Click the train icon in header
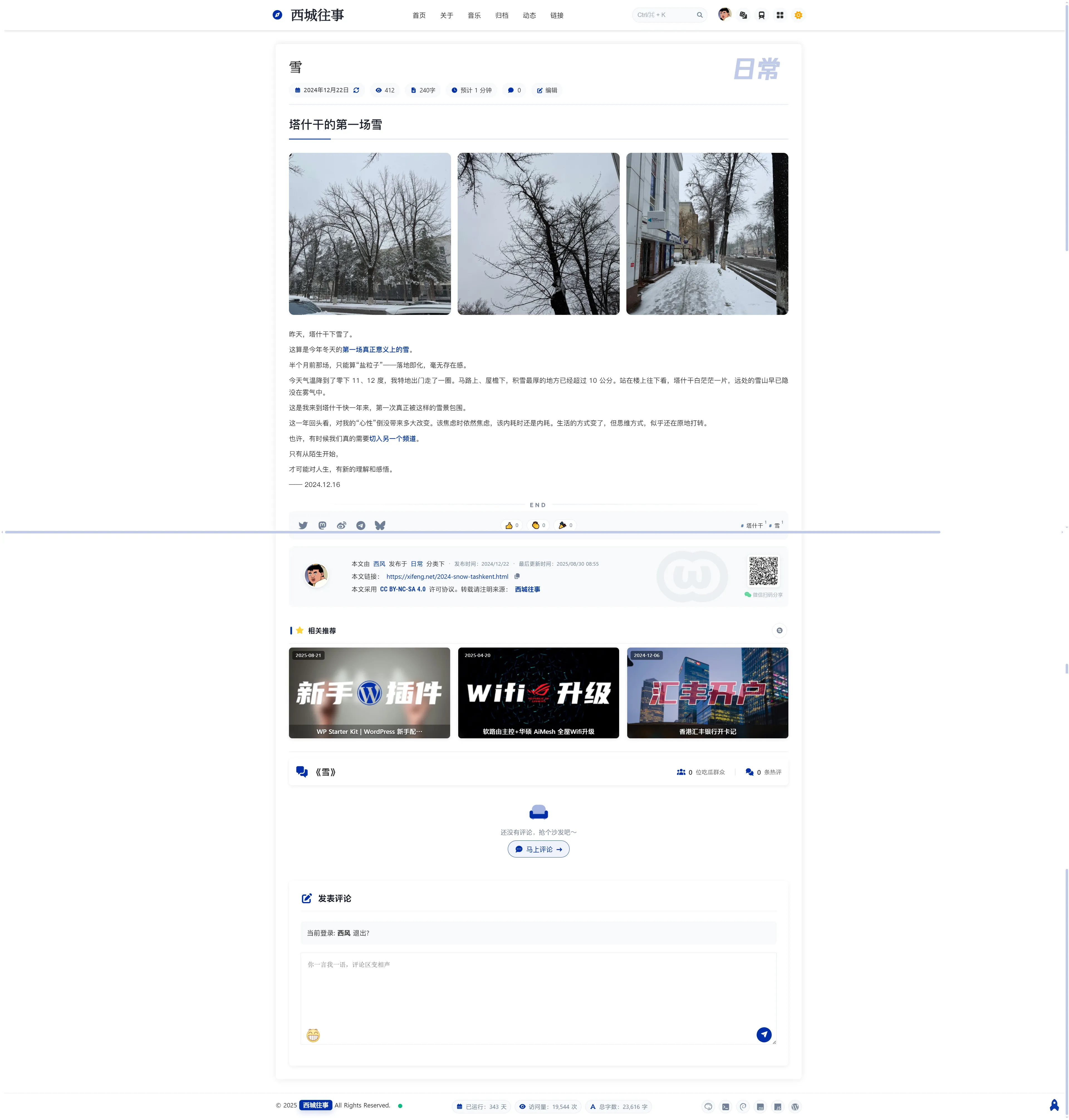Screen dimensions: 1069x1120 pos(761,15)
